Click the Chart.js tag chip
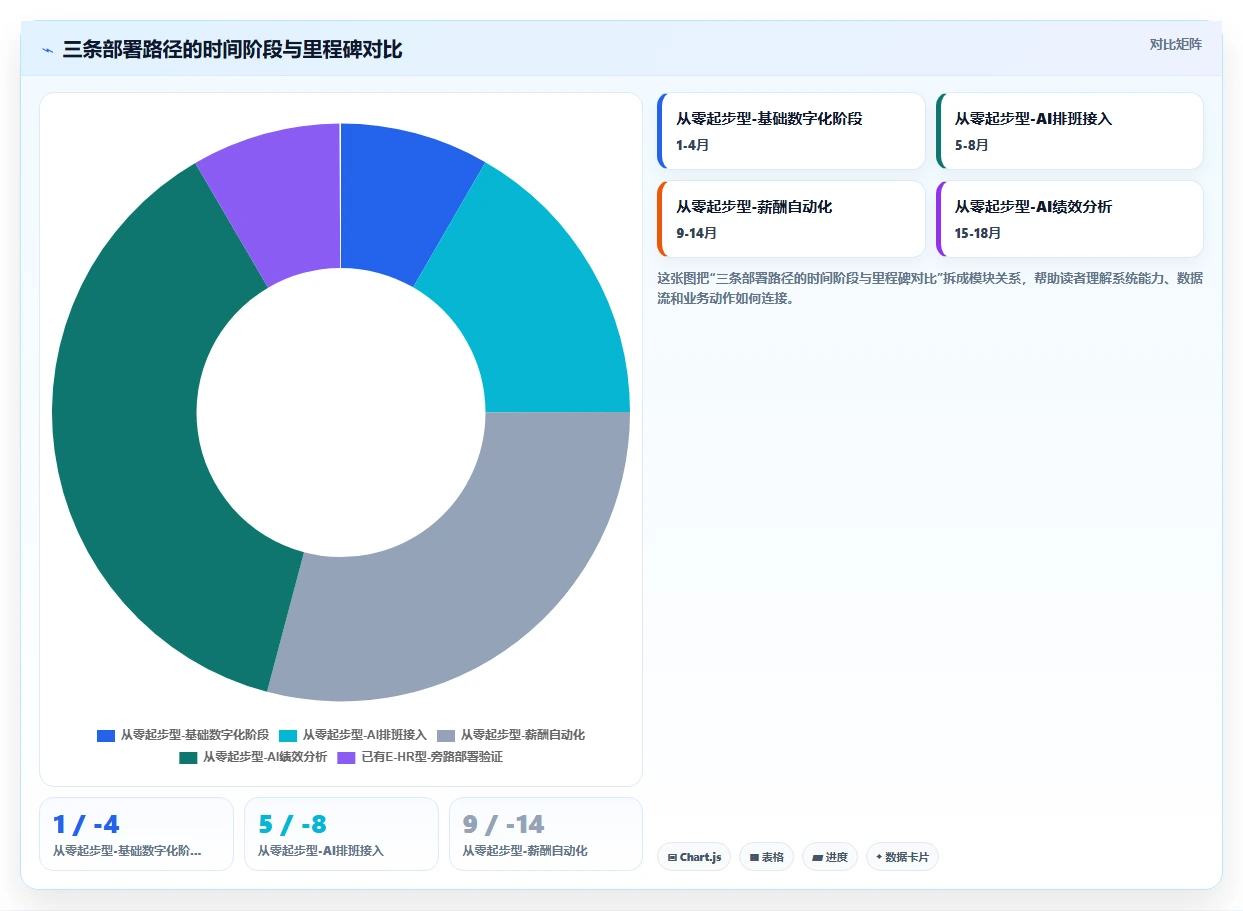The height and width of the screenshot is (911, 1243). (x=694, y=857)
